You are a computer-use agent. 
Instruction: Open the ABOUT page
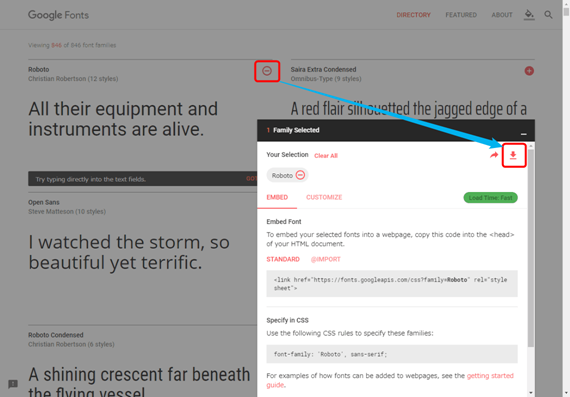(x=502, y=15)
